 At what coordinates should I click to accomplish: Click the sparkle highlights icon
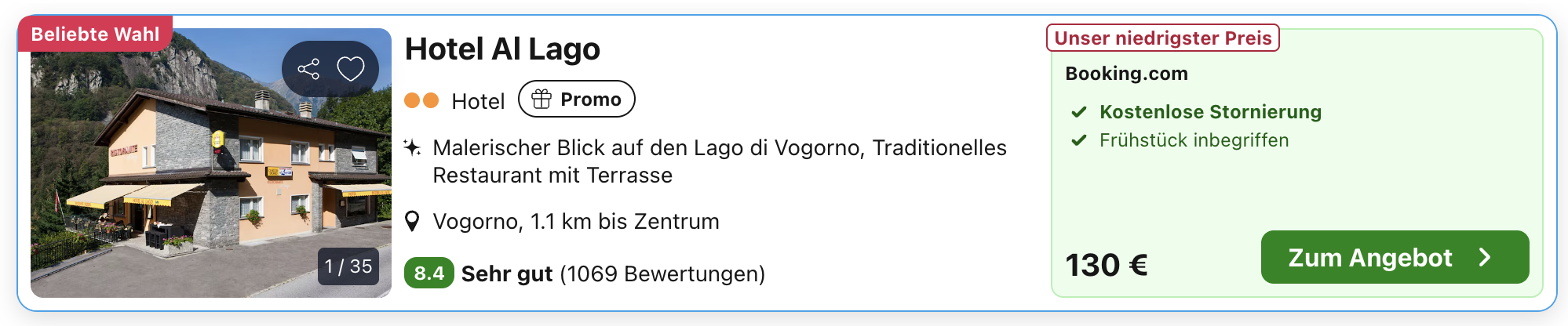[412, 147]
